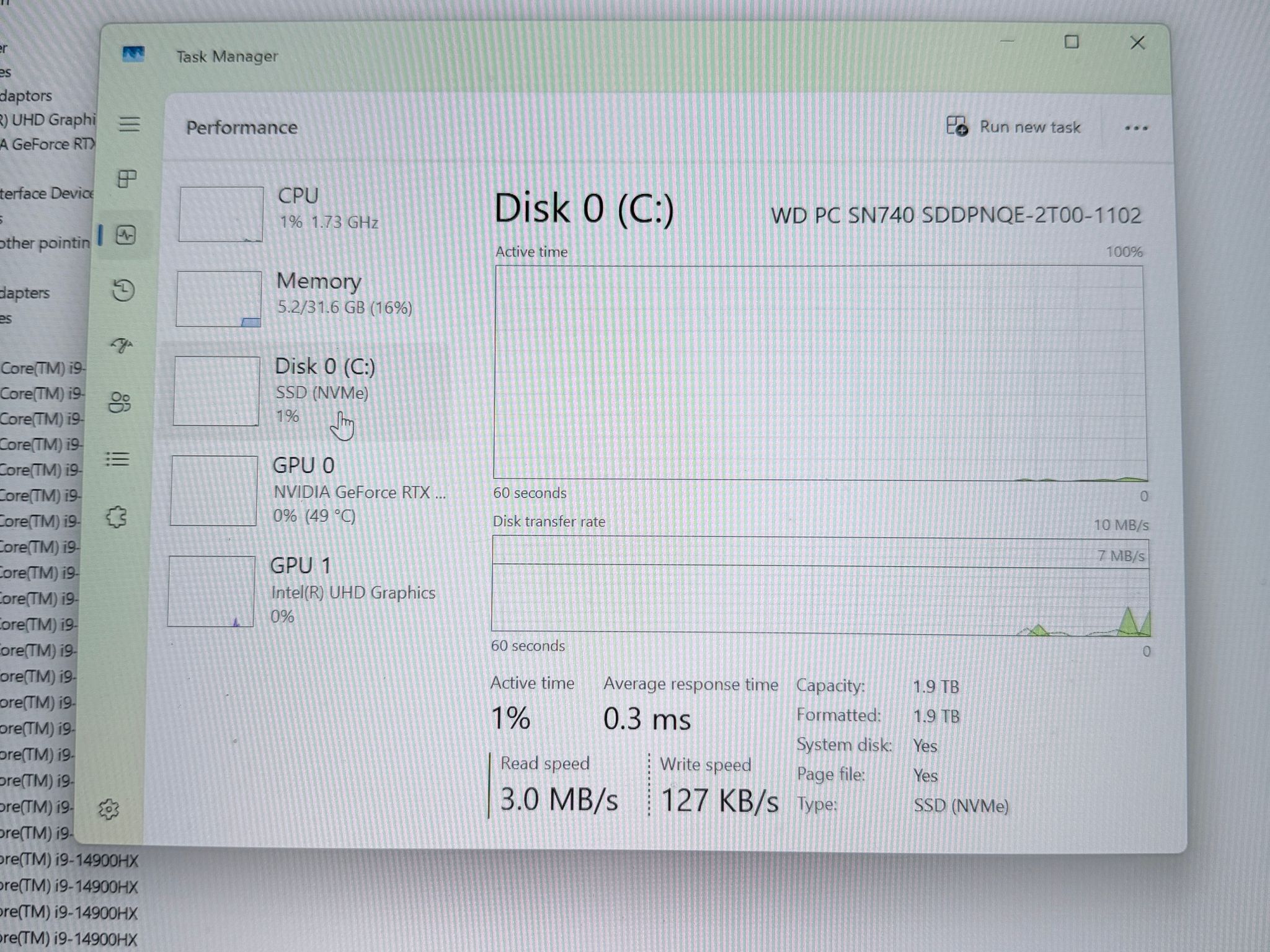This screenshot has width=1270, height=952.
Task: Open the Users page icon
Action: click(120, 402)
